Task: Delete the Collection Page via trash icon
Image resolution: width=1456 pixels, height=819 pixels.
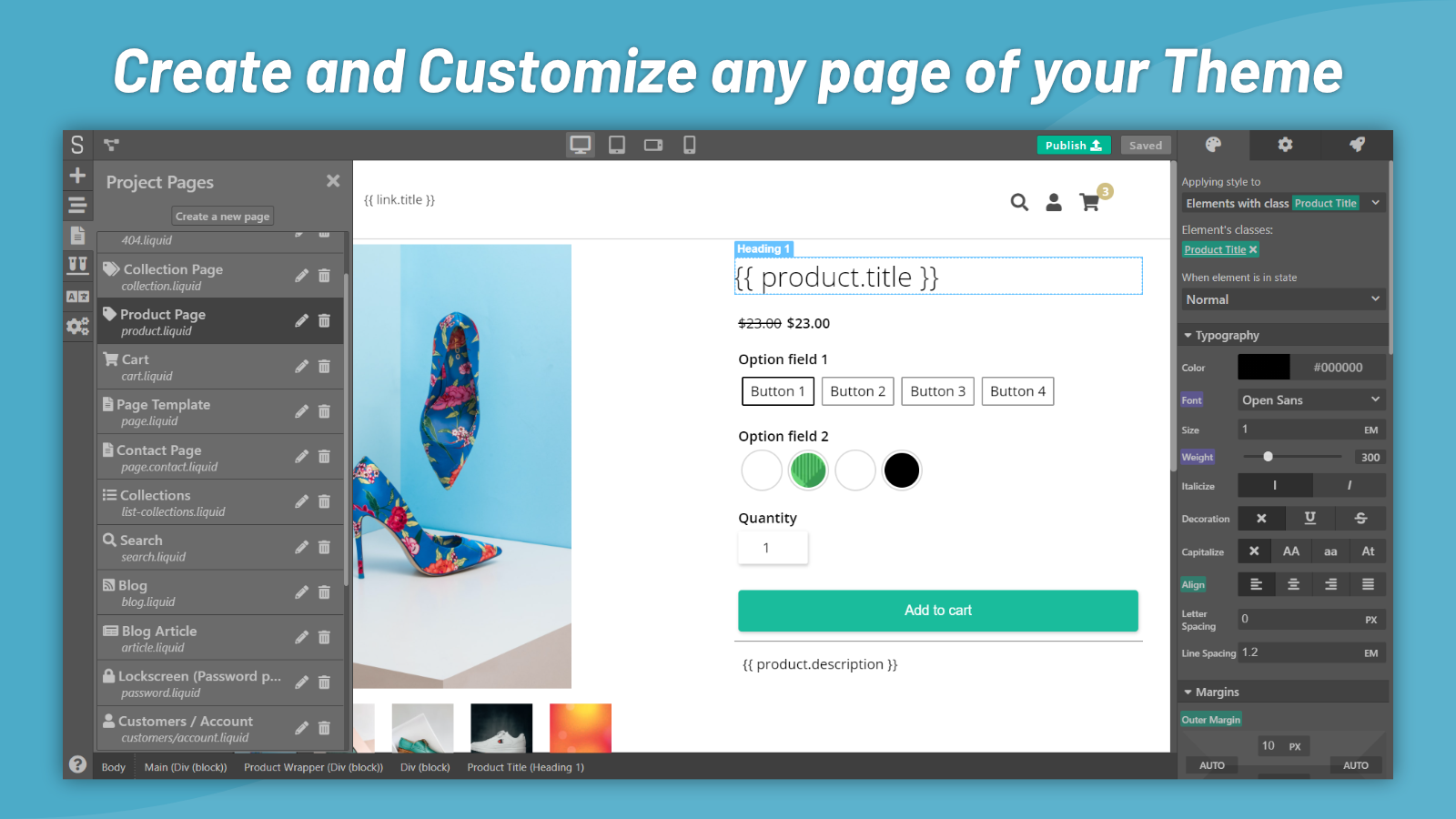Action: pyautogui.click(x=324, y=275)
